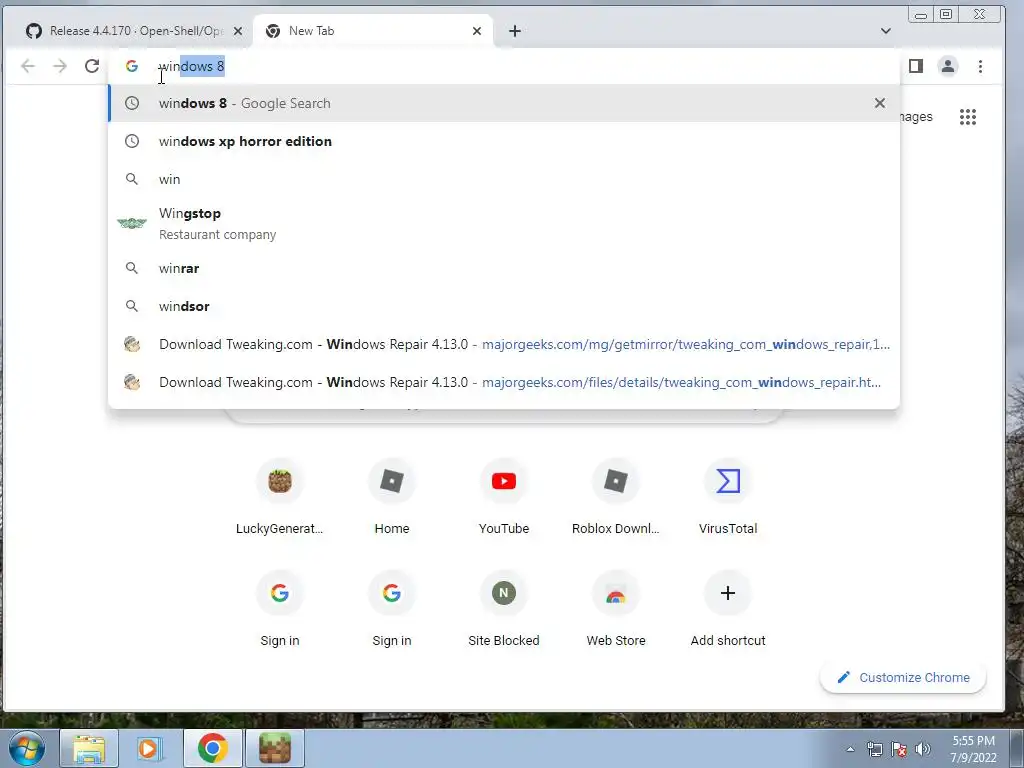Select the 'win' search suggestion
Viewport: 1024px width, 768px height.
pos(504,179)
